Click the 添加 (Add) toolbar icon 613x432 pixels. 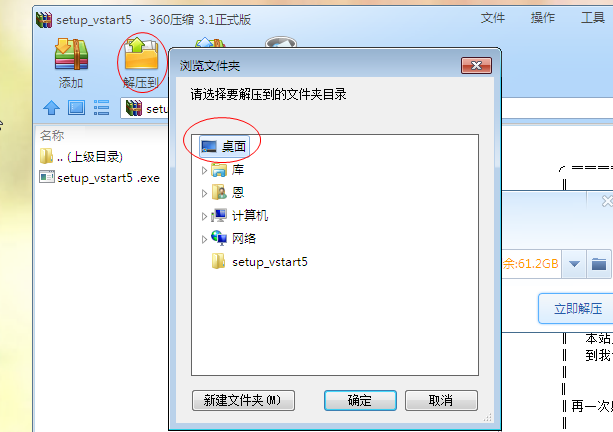(71, 63)
